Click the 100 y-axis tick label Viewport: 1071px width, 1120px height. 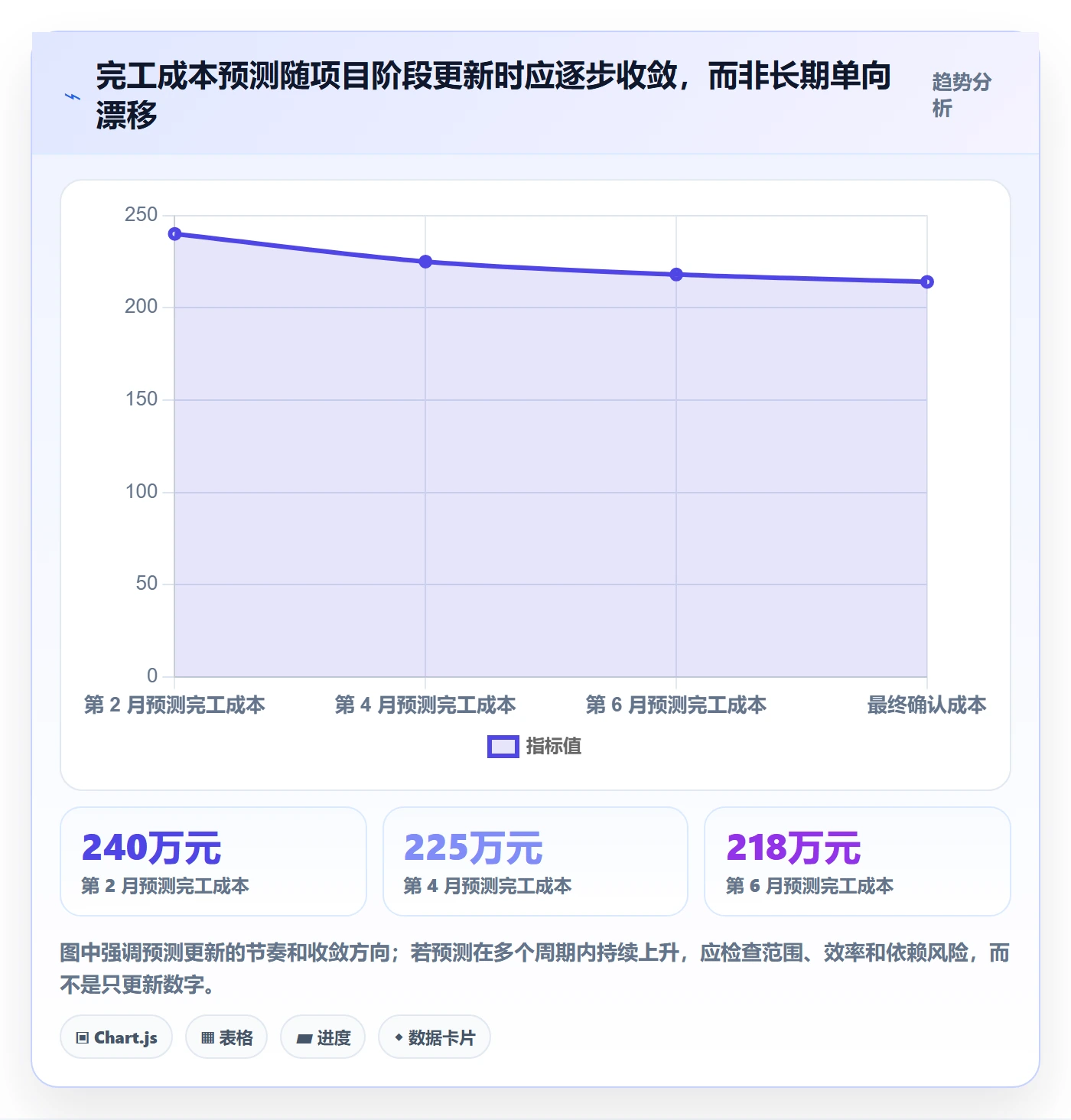point(142,492)
